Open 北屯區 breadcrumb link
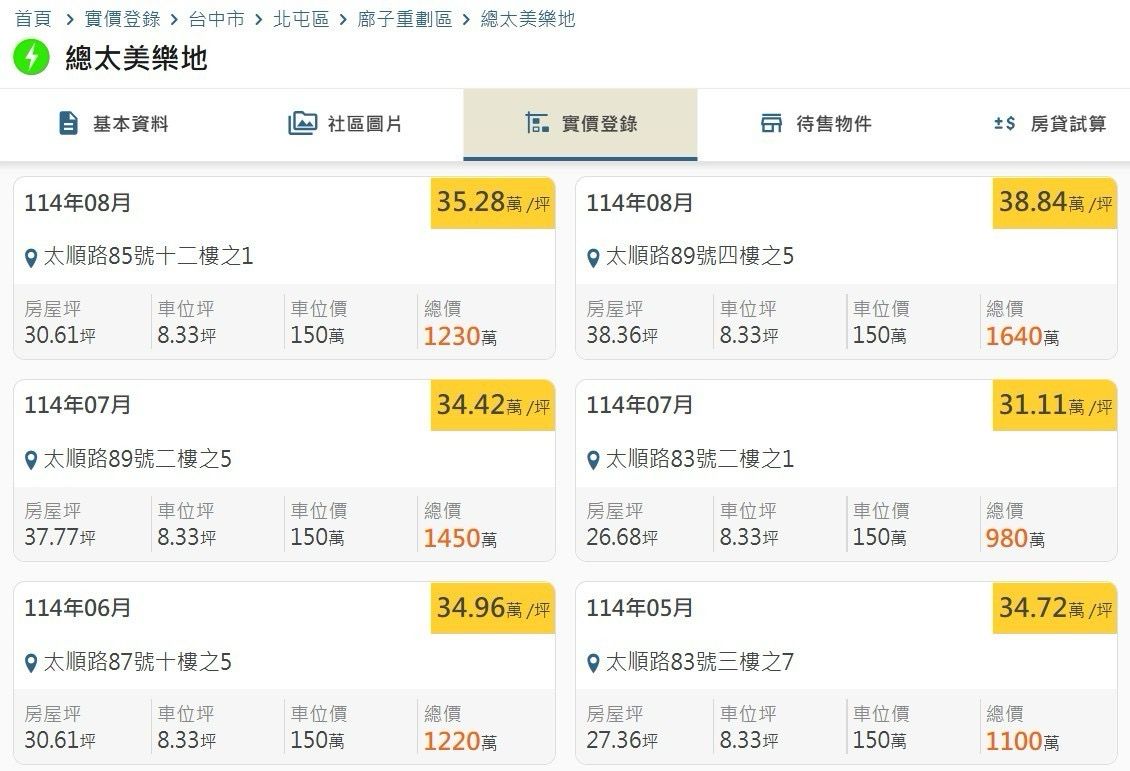 [301, 19]
